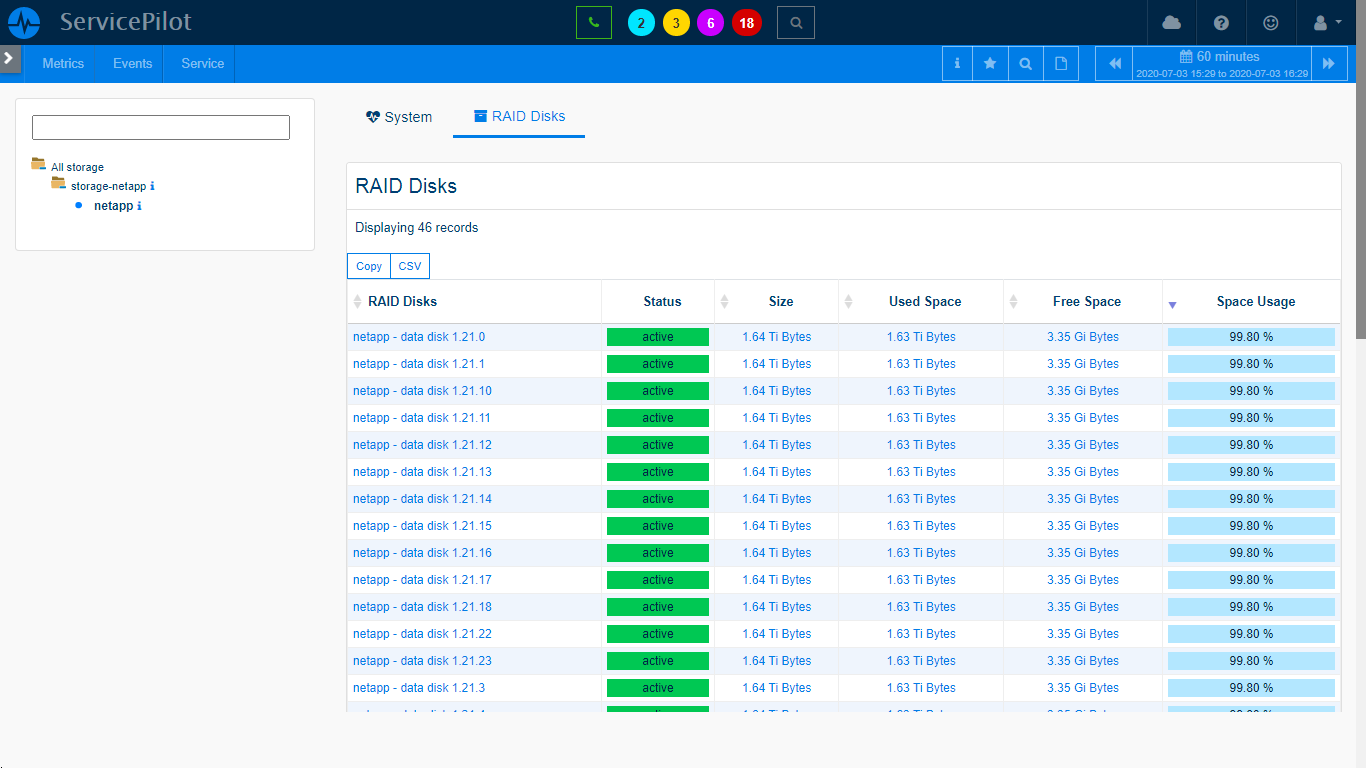Open the document export icon
Screen dimensions: 1366x768
click(x=1061, y=62)
